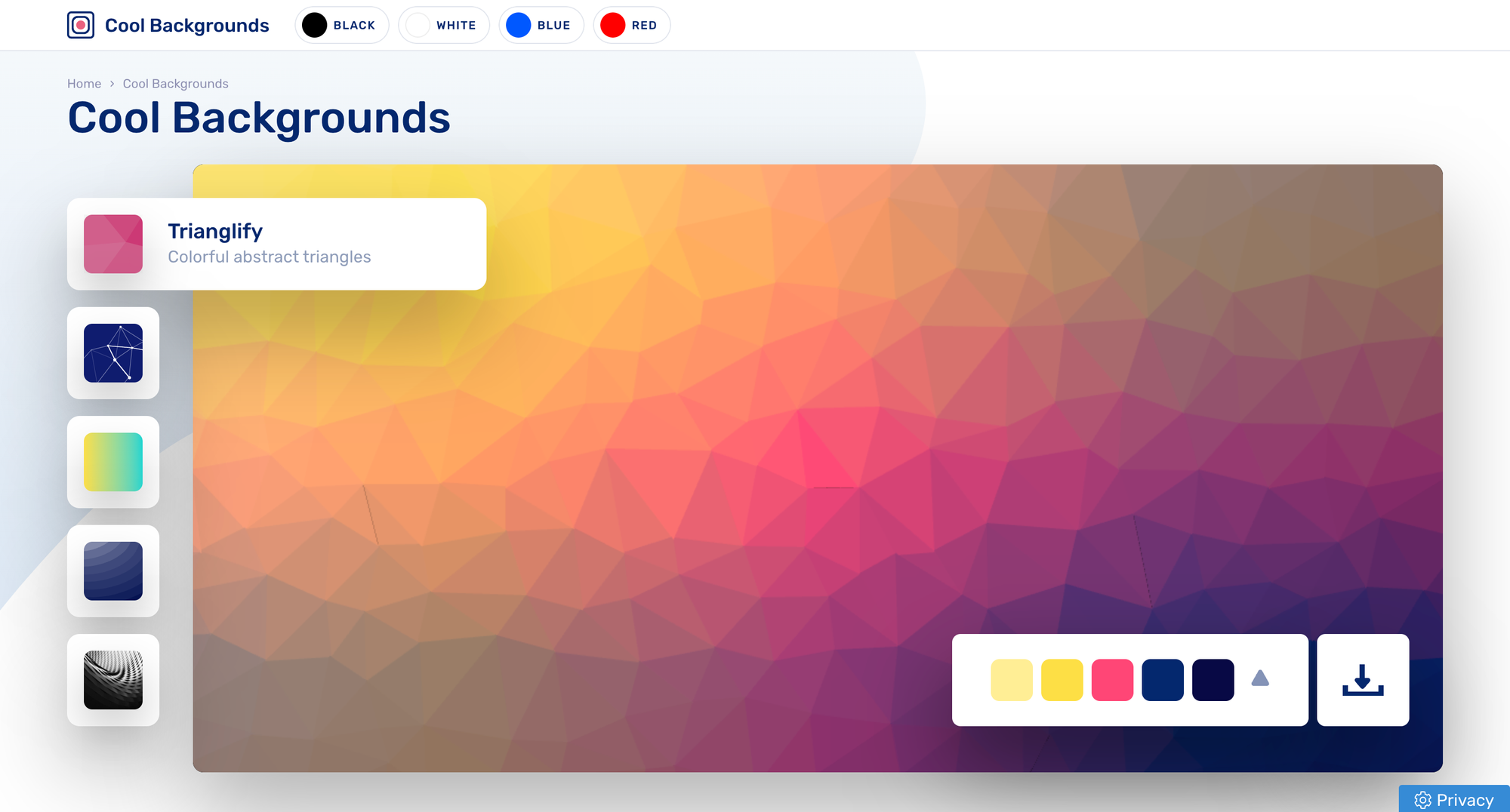The image size is (1510, 812).
Task: Choose the yellow-teal gradient background thumbnail
Action: click(113, 462)
